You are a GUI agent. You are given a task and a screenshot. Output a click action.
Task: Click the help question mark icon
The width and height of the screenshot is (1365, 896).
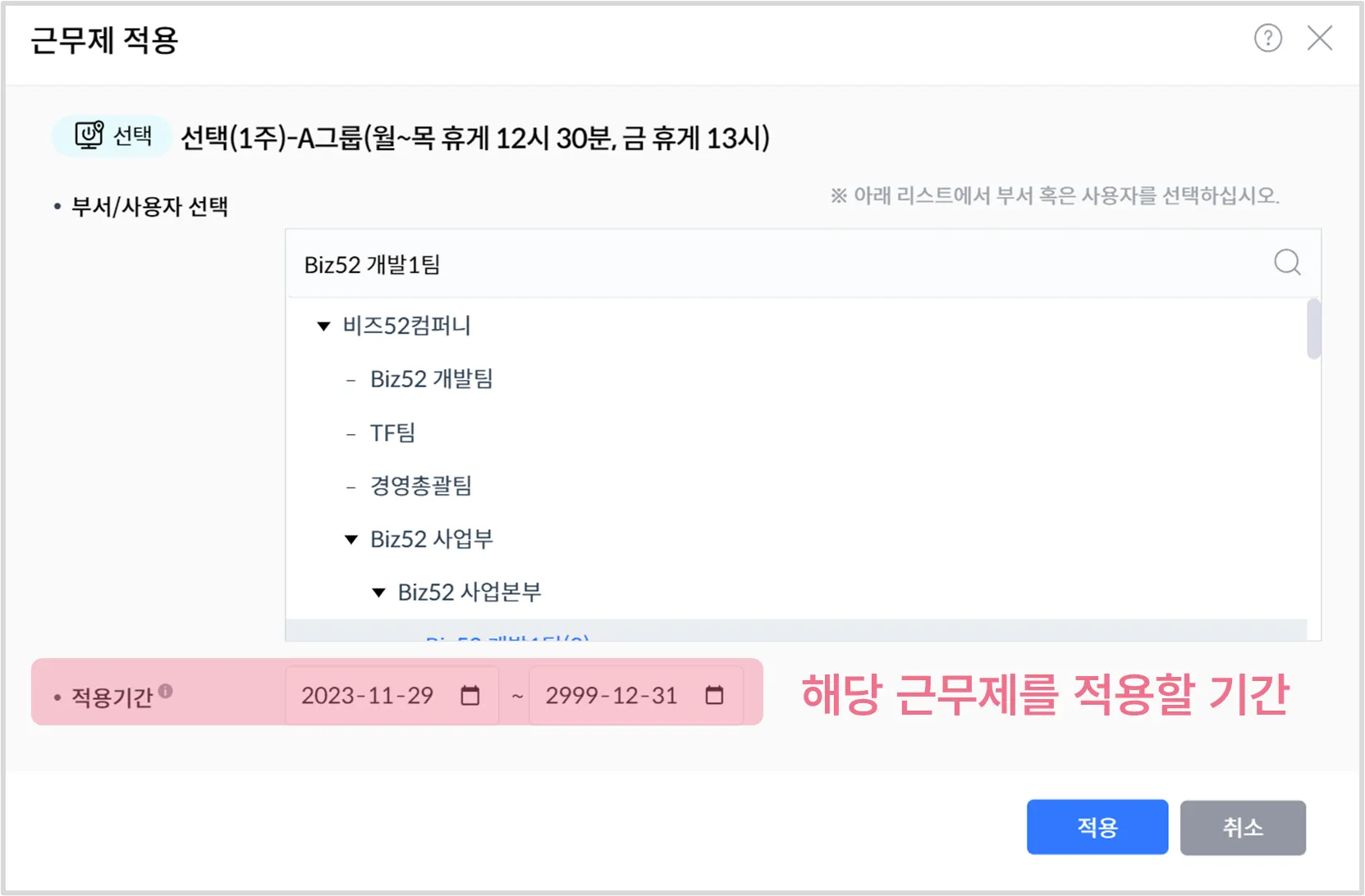[x=1267, y=38]
